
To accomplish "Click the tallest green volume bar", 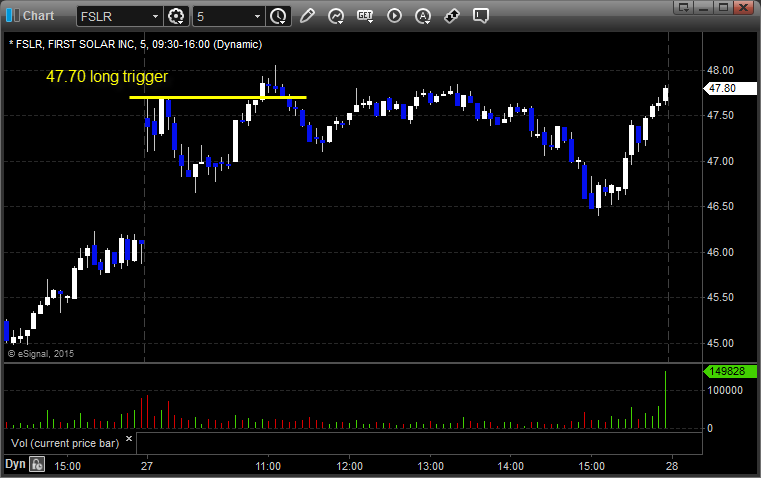I will tap(665, 400).
